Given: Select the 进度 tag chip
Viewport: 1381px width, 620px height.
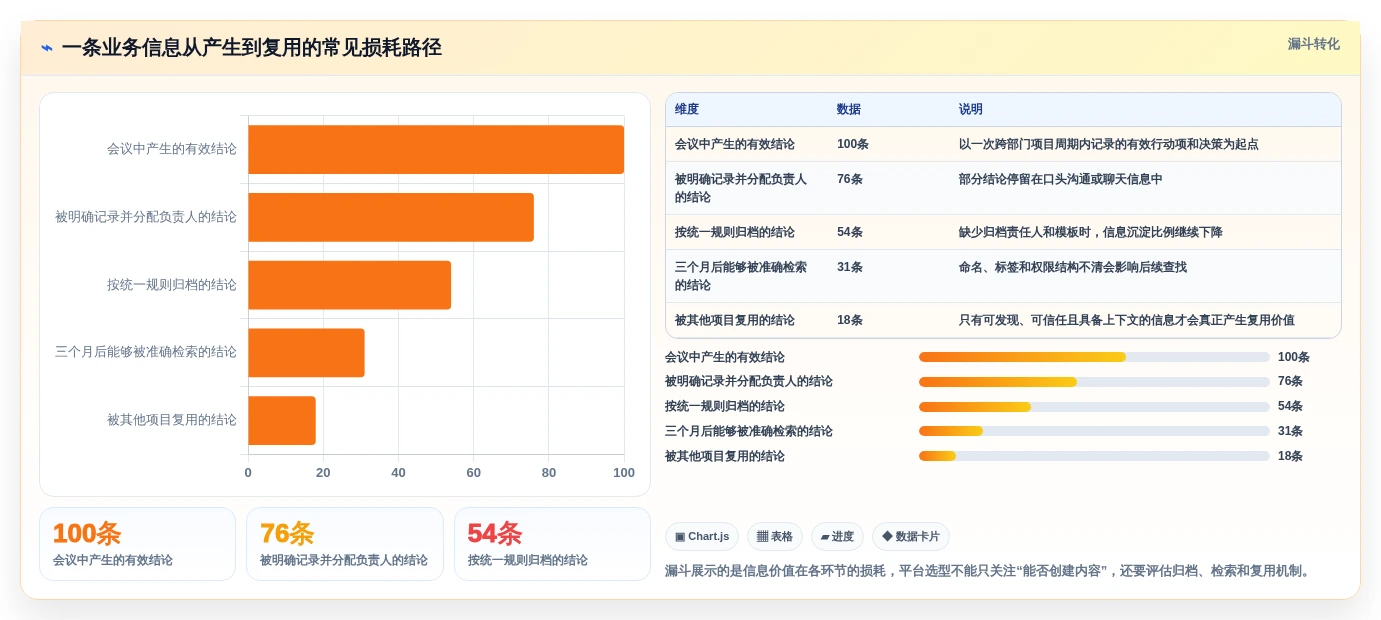Looking at the screenshot, I should 837,537.
